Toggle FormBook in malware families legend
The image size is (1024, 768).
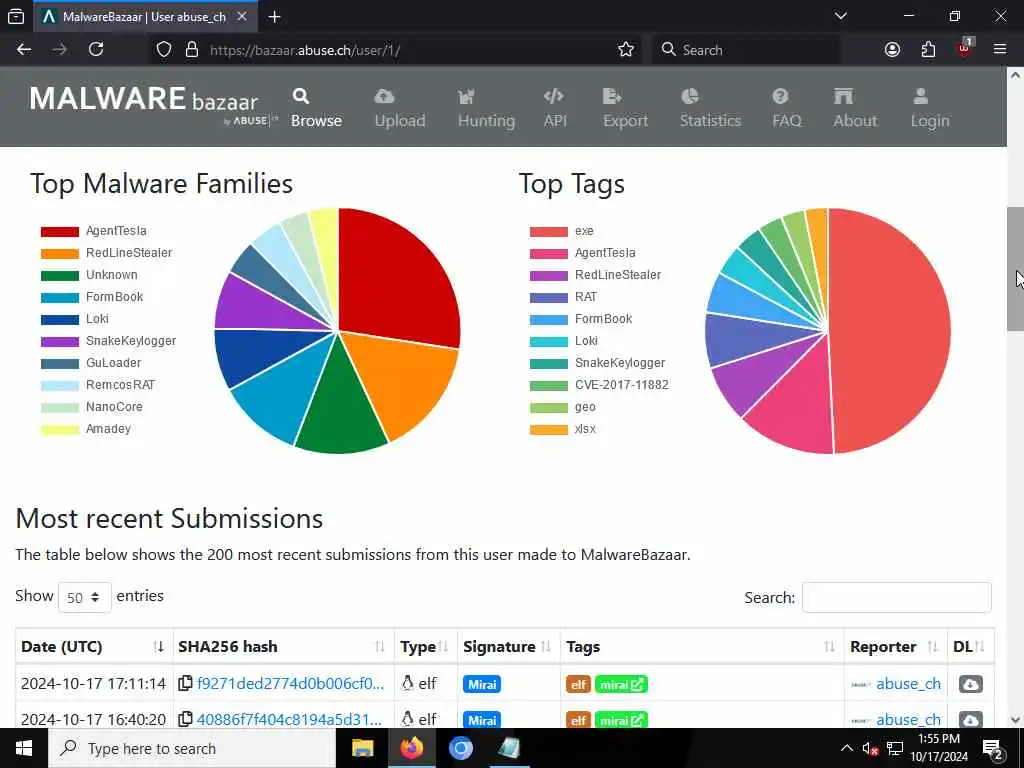click(92, 297)
